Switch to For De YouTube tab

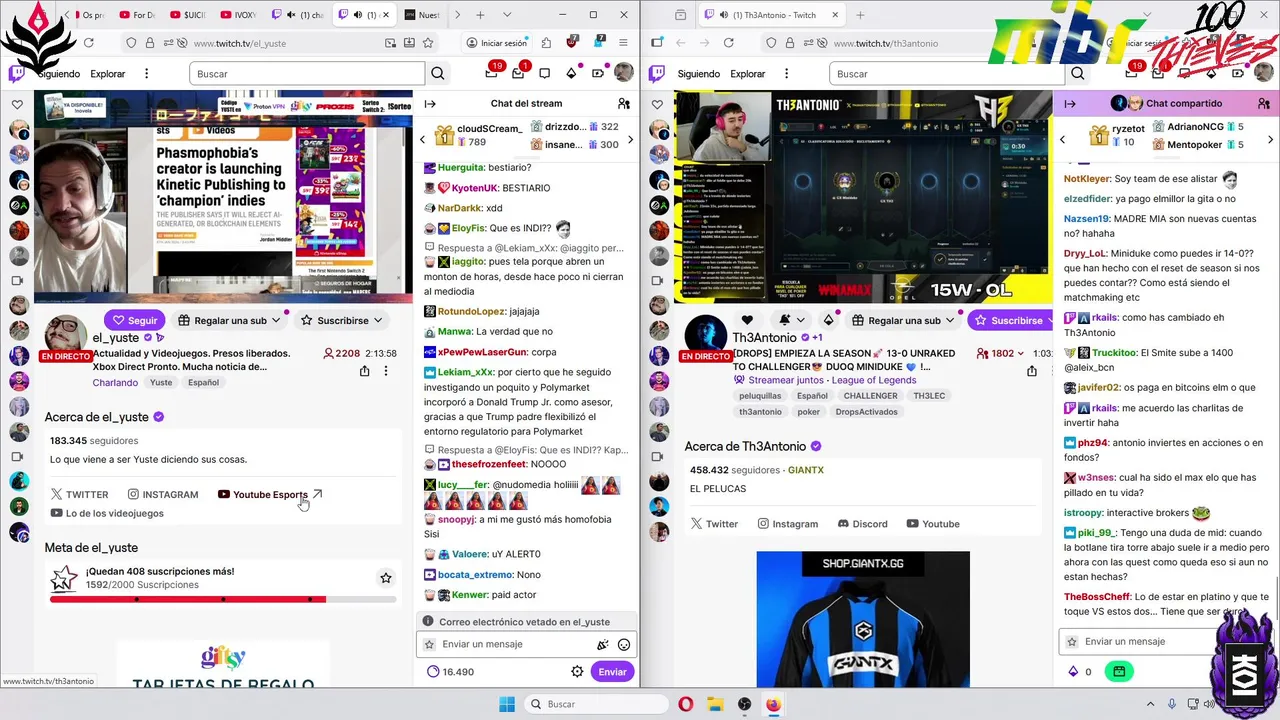click(x=137, y=15)
